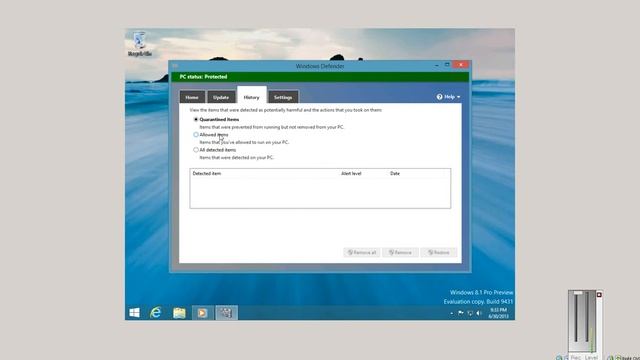Open the Recycle Bin desktop icon
This screenshot has height=360, width=640.
click(140, 44)
